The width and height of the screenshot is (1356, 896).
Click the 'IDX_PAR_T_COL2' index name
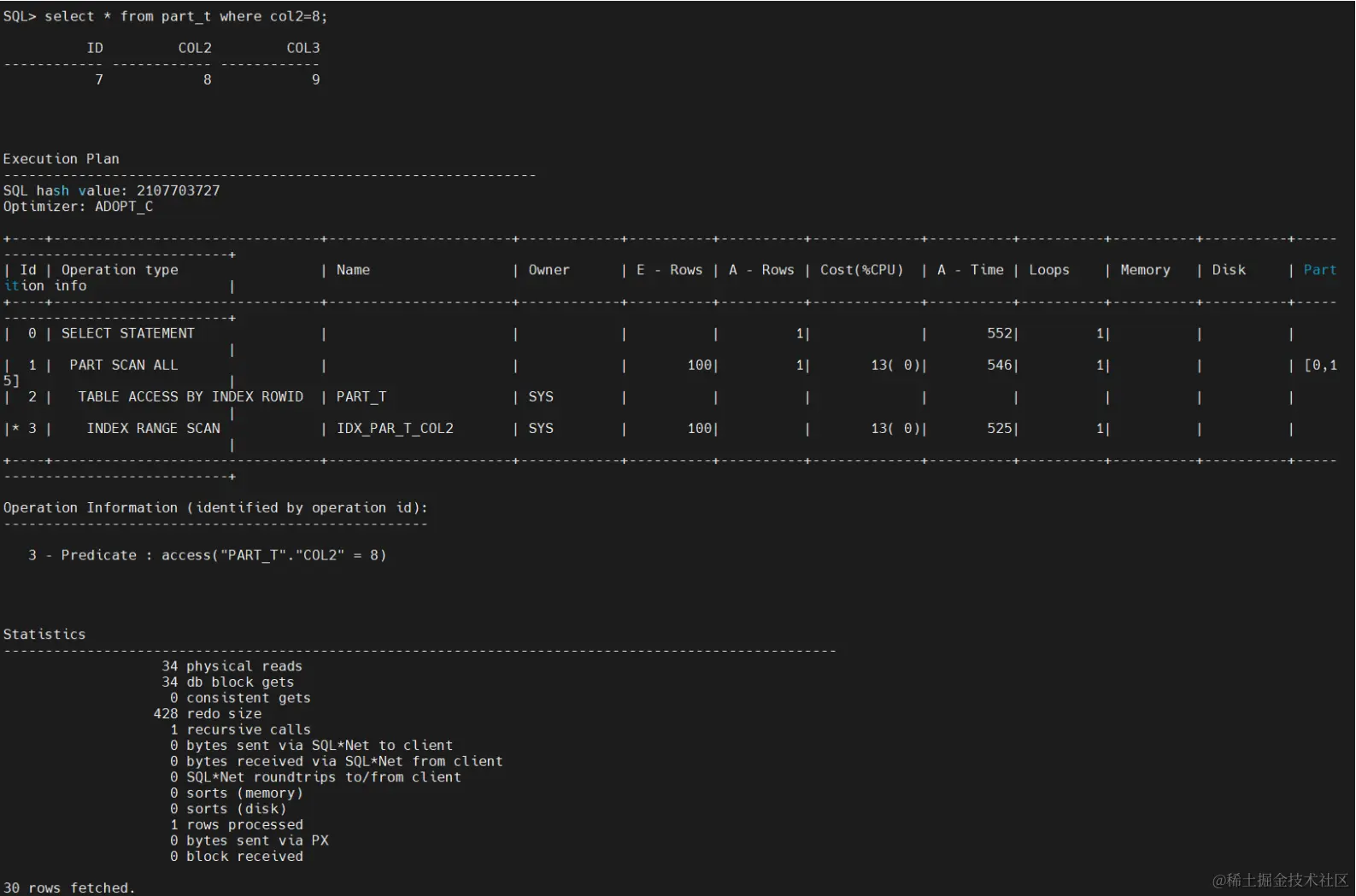[x=395, y=428]
